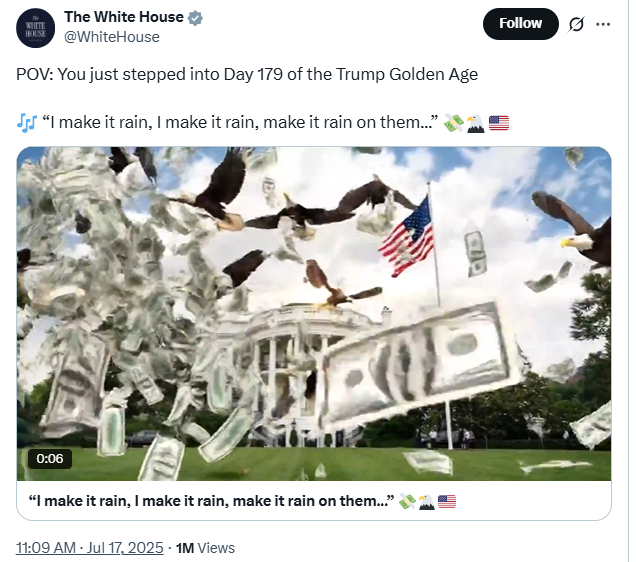Click the flying money emoji in post text

(453, 123)
